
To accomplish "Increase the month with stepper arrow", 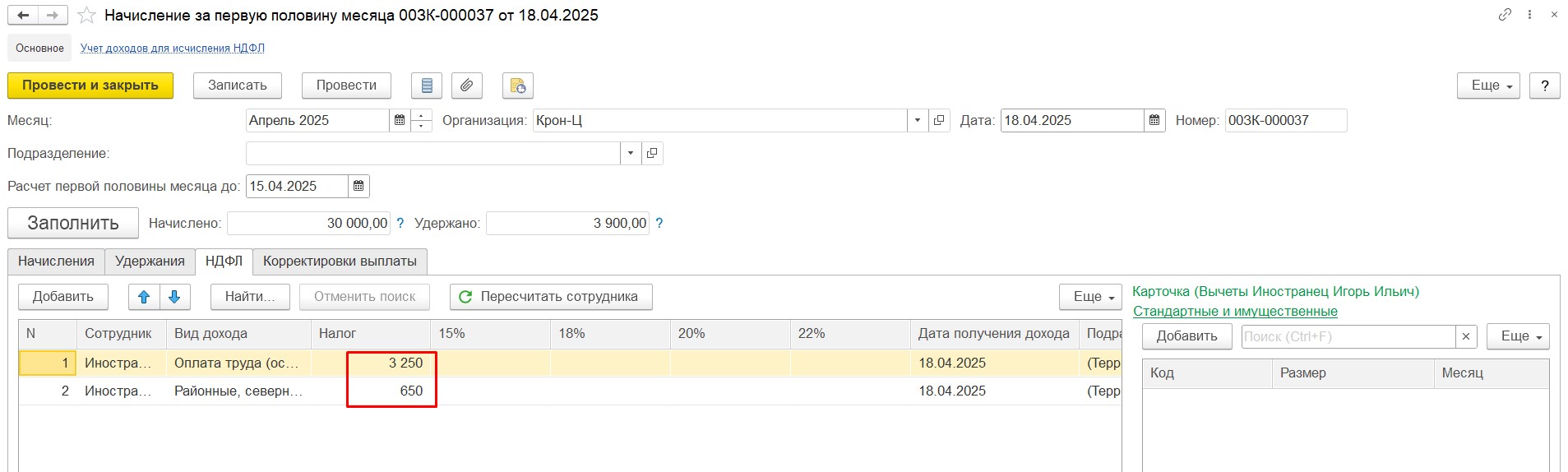I will [x=421, y=115].
